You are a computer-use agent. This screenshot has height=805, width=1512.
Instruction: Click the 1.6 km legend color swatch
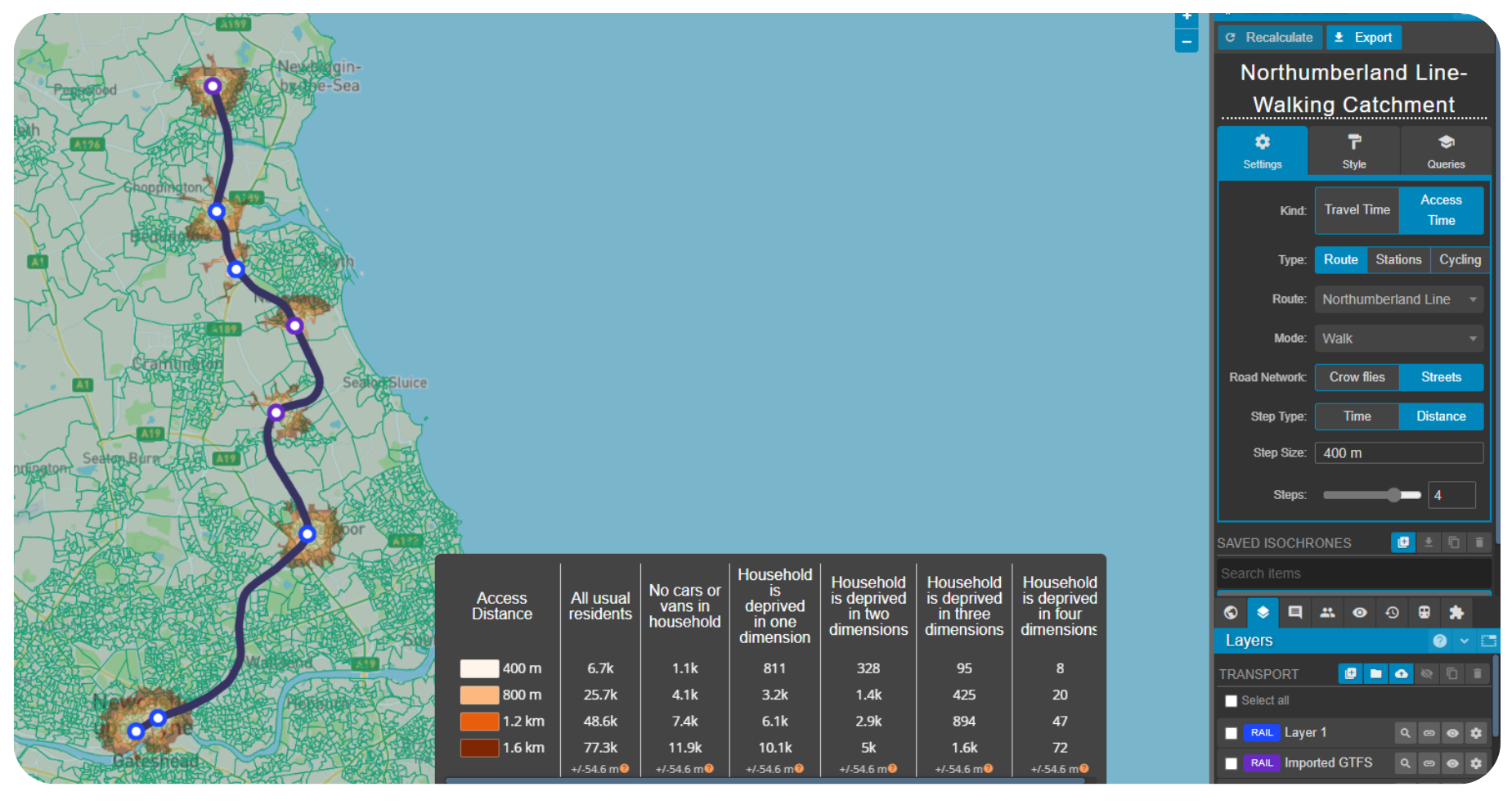pyautogui.click(x=479, y=748)
